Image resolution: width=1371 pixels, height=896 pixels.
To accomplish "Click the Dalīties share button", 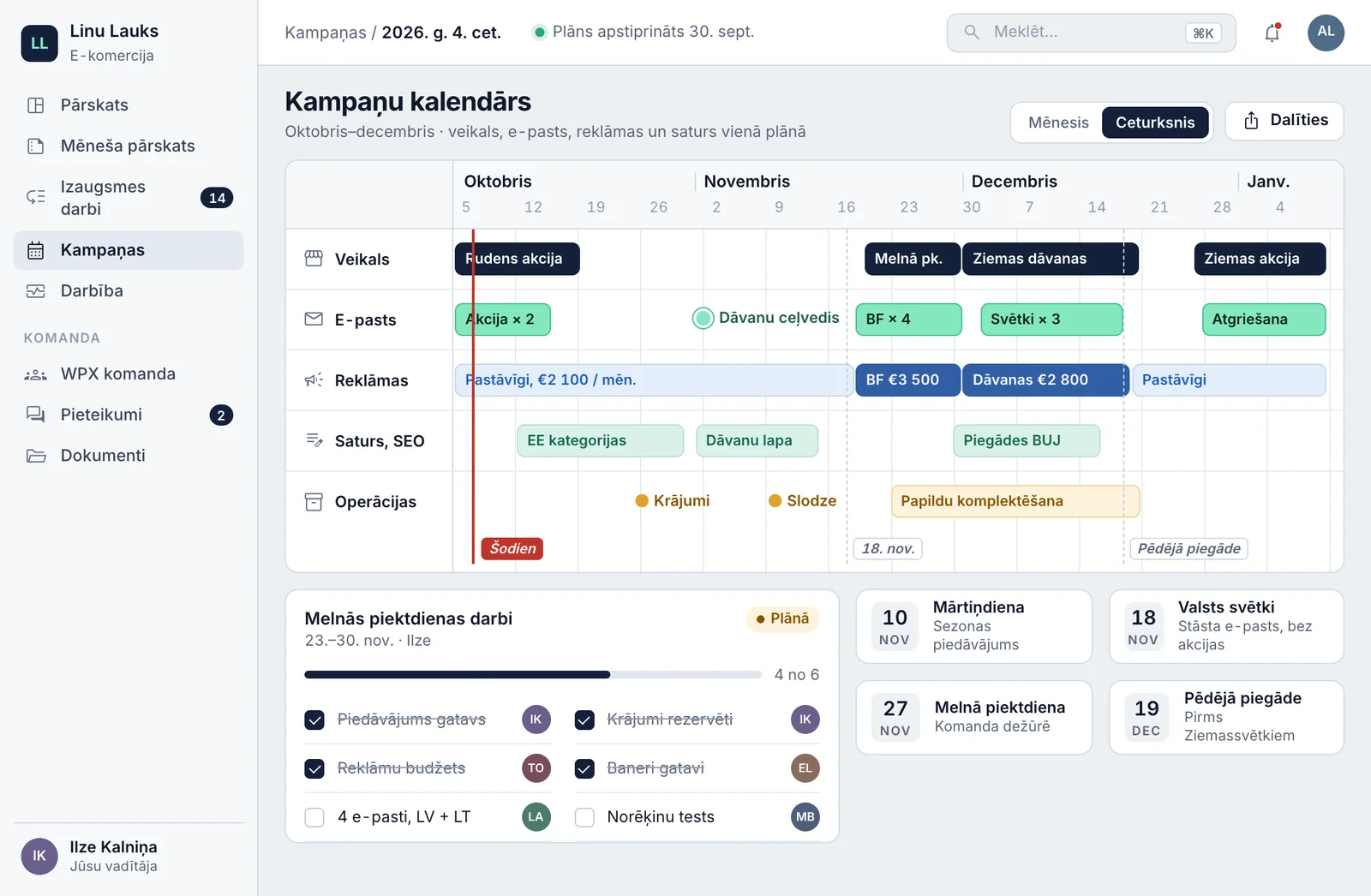I will [x=1284, y=121].
